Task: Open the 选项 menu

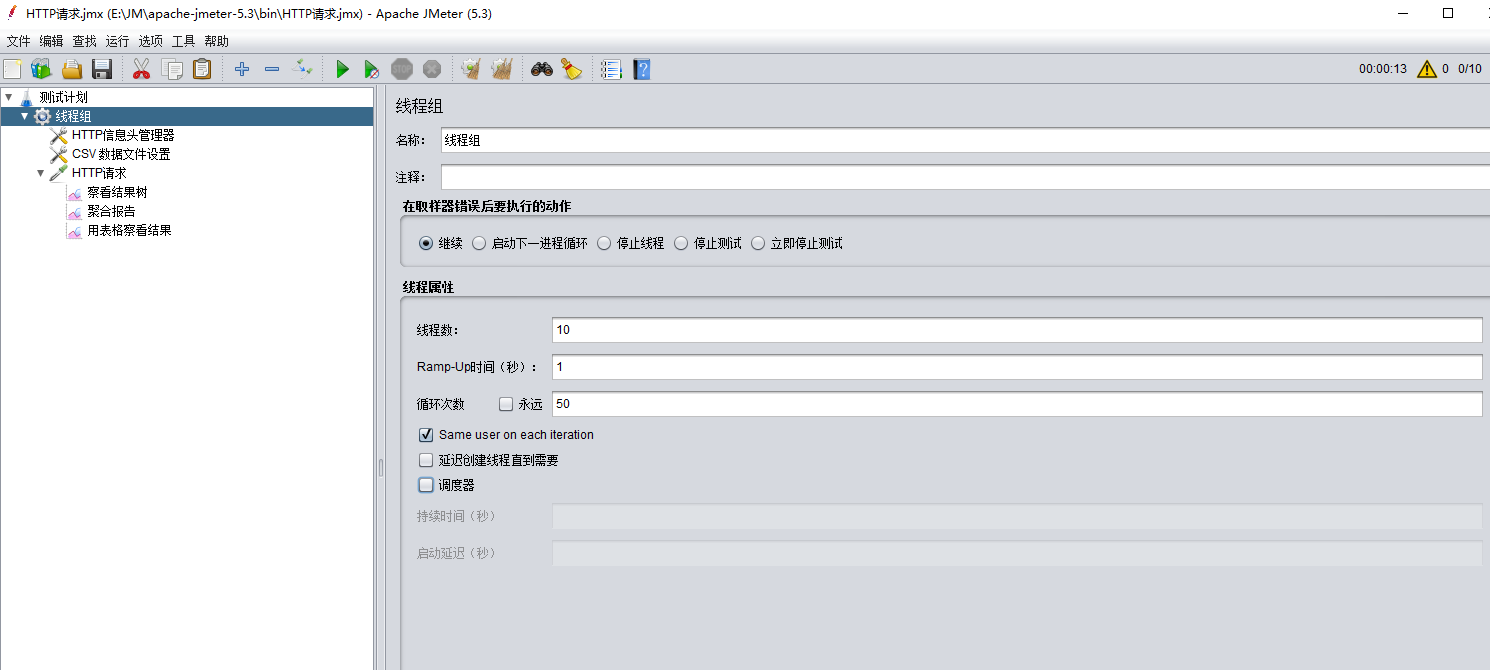Action: tap(150, 41)
